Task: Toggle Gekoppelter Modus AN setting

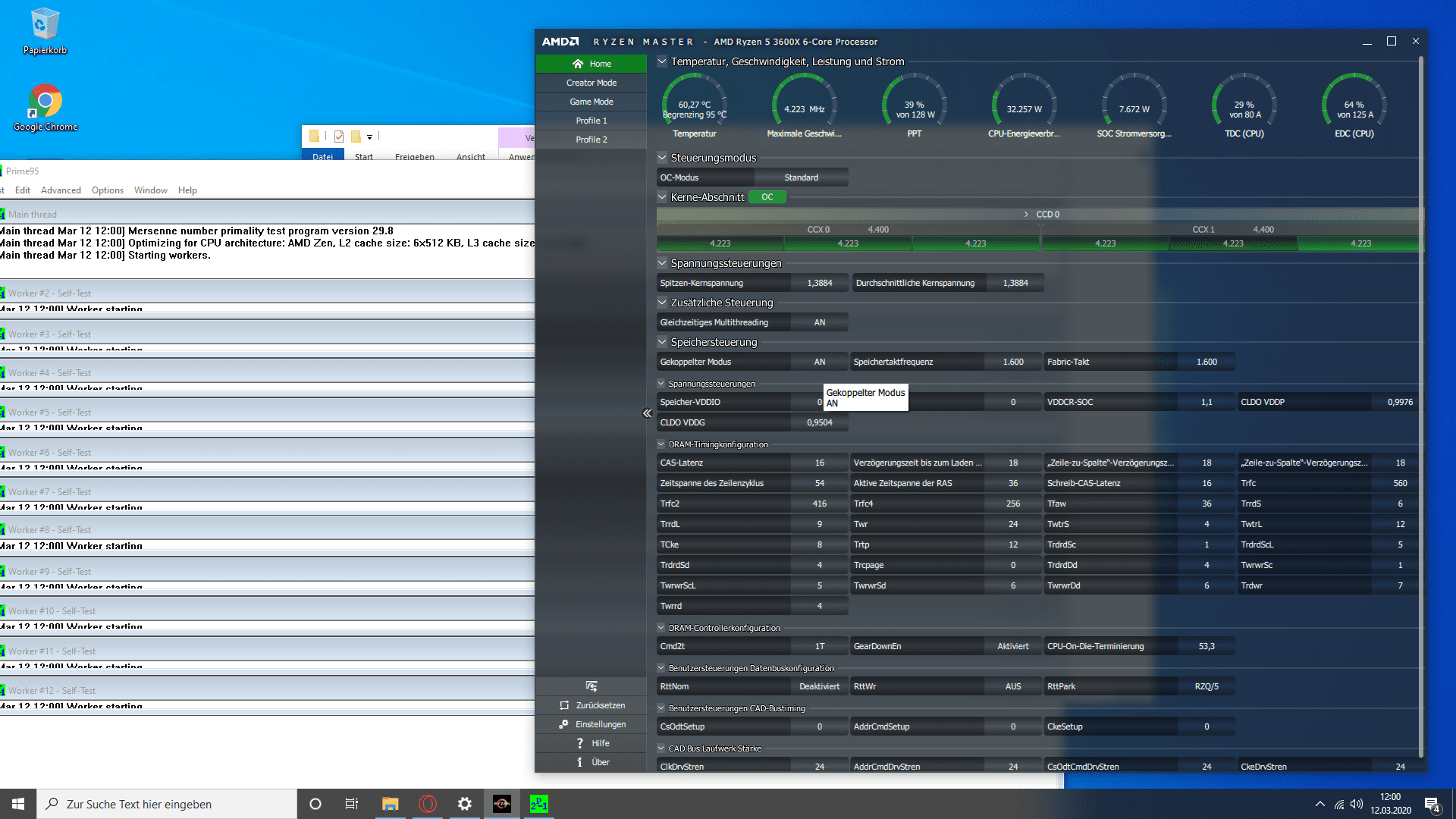Action: 819,362
